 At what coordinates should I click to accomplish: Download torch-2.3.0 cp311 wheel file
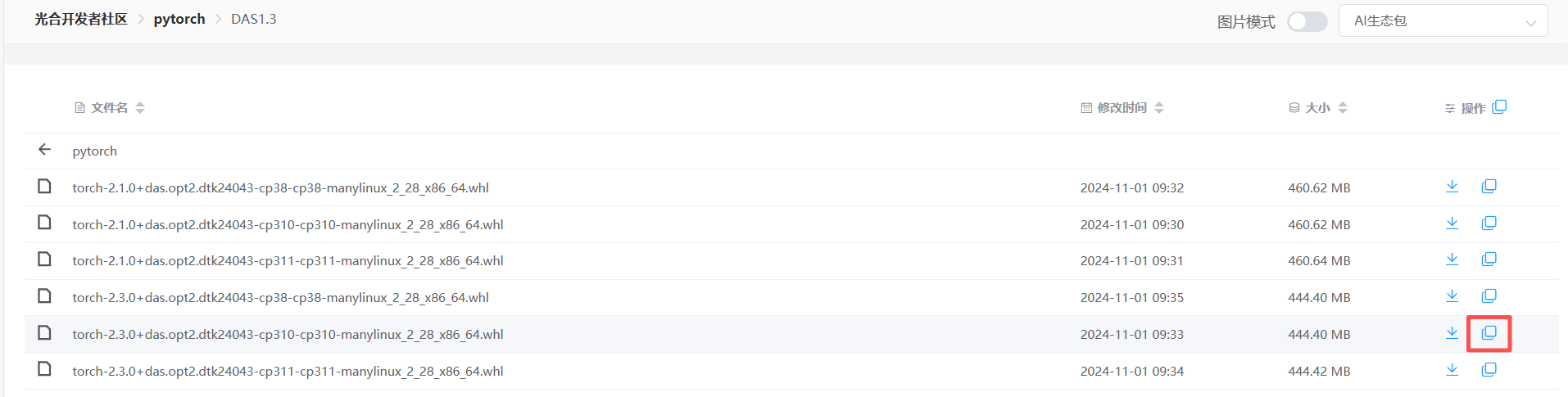click(x=1452, y=370)
